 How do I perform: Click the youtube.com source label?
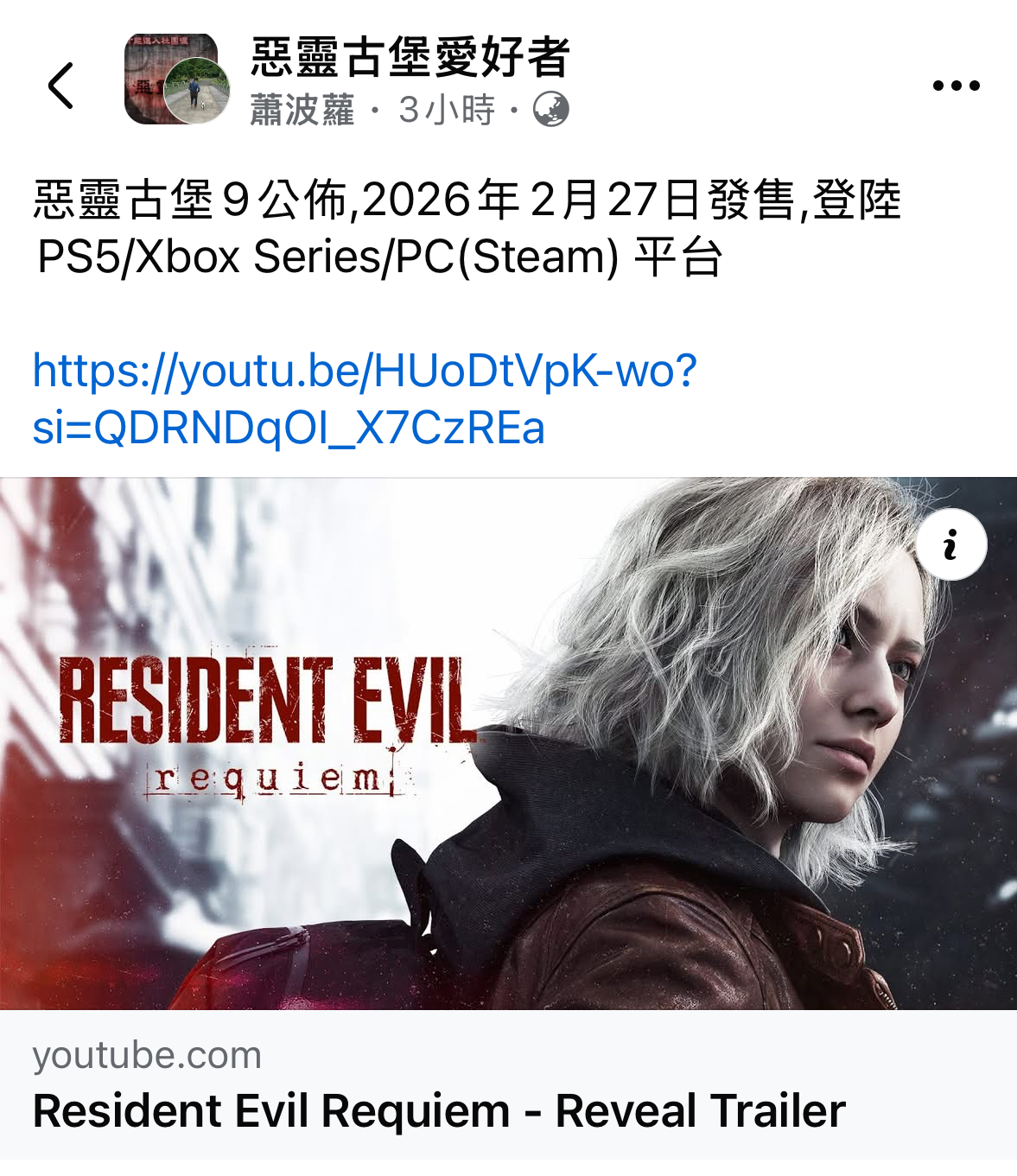tap(147, 1055)
